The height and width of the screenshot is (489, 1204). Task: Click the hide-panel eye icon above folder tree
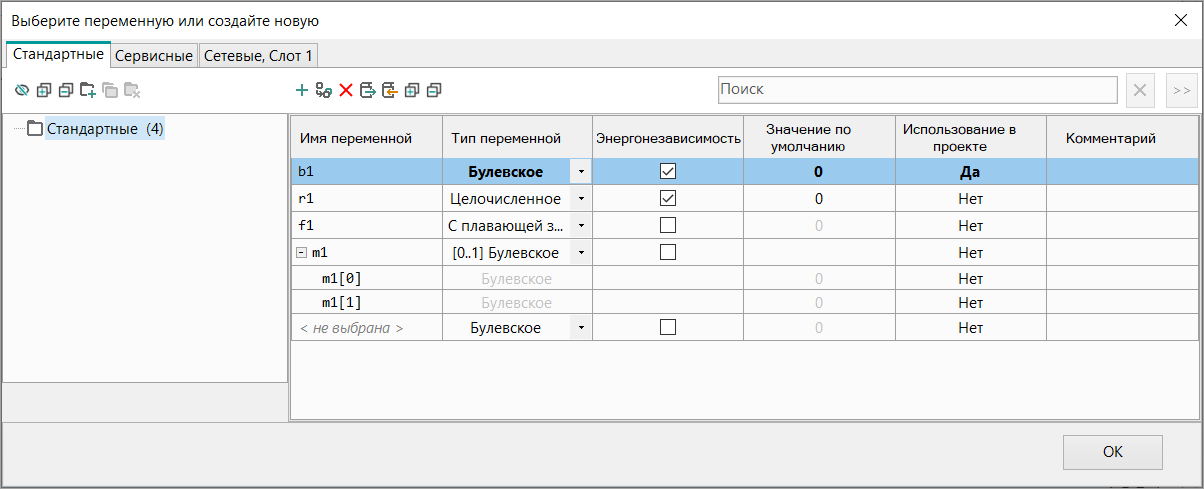[x=22, y=91]
